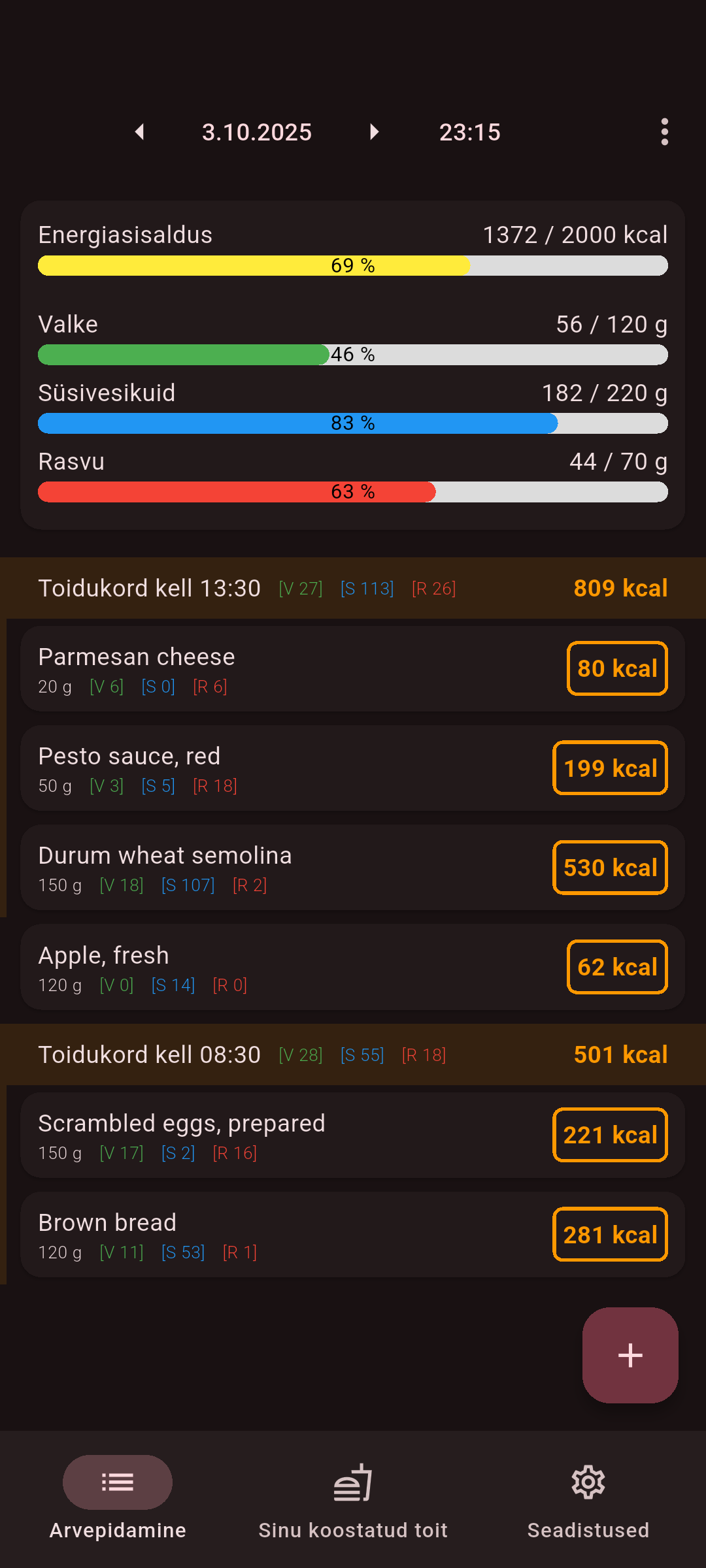Change the time 23:15
Image resolution: width=706 pixels, height=1568 pixels.
(x=469, y=132)
